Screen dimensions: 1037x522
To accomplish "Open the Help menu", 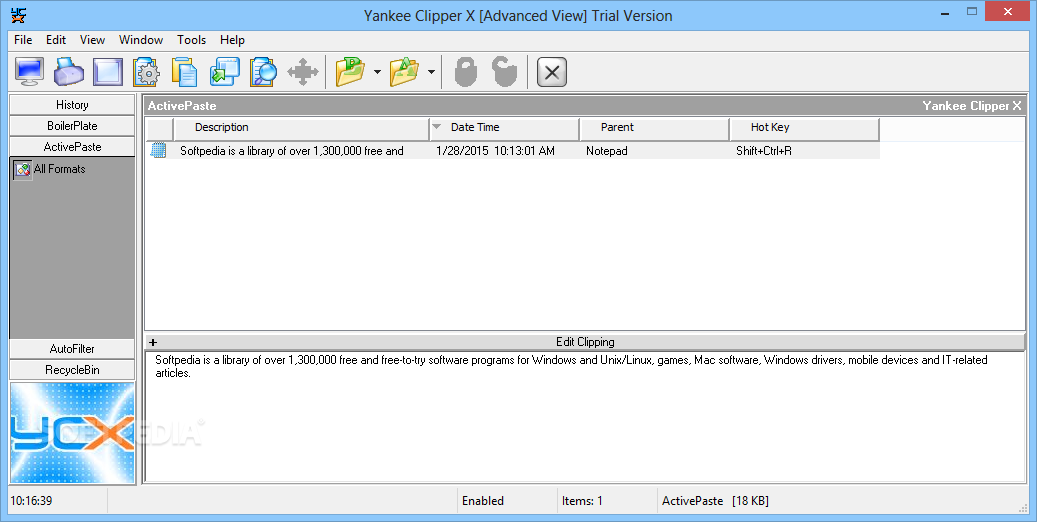I will tap(232, 40).
